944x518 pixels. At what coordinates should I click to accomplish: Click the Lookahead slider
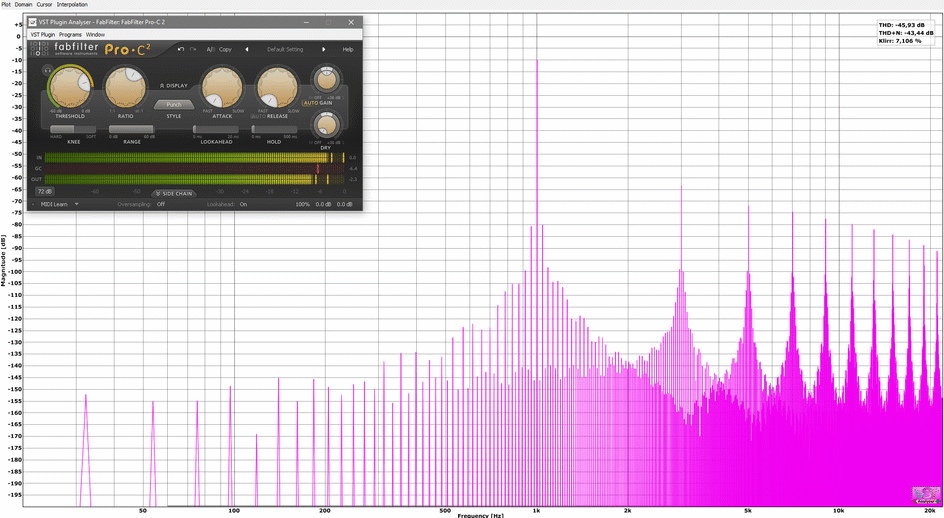pos(216,129)
